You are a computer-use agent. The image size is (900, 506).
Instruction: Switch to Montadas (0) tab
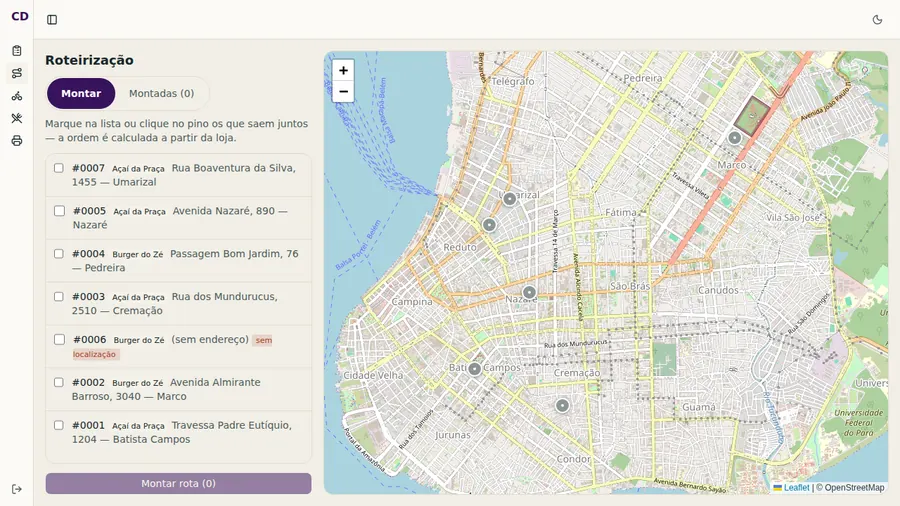coord(161,94)
